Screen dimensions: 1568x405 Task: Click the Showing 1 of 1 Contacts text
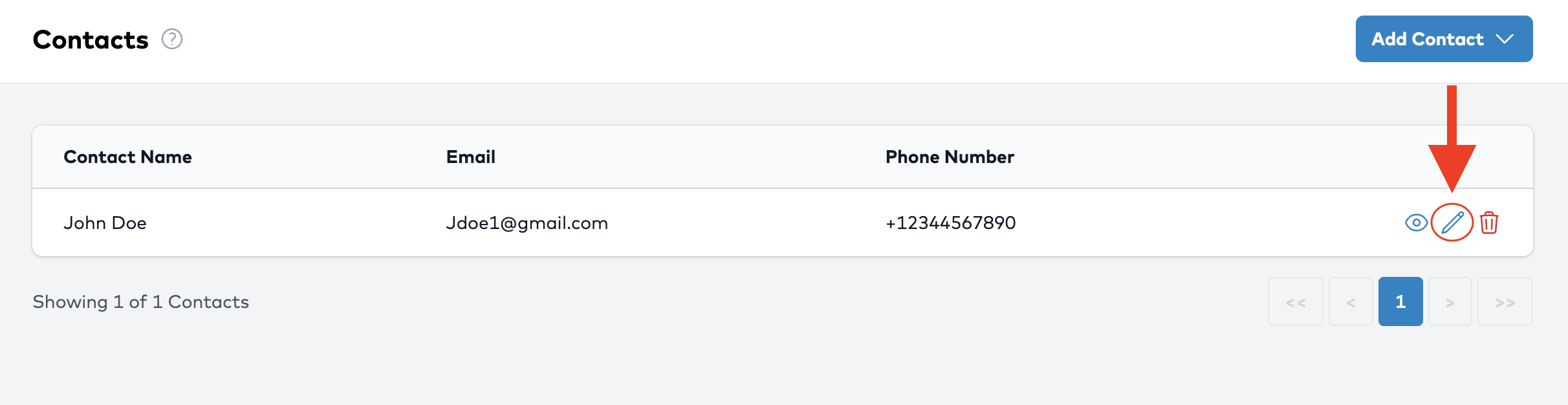point(140,302)
